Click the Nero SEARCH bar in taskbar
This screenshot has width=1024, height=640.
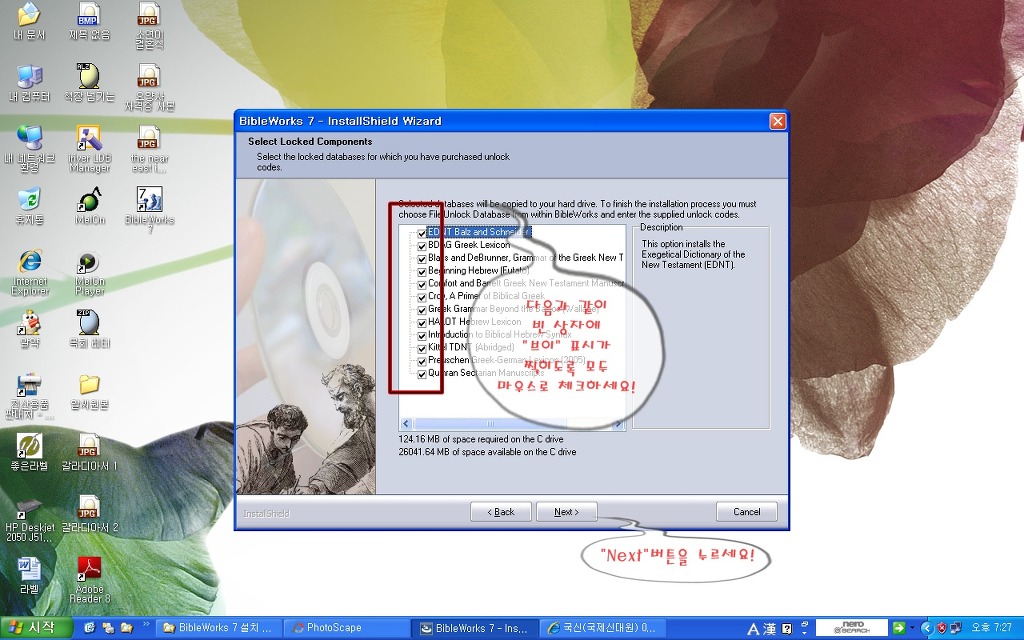848,629
